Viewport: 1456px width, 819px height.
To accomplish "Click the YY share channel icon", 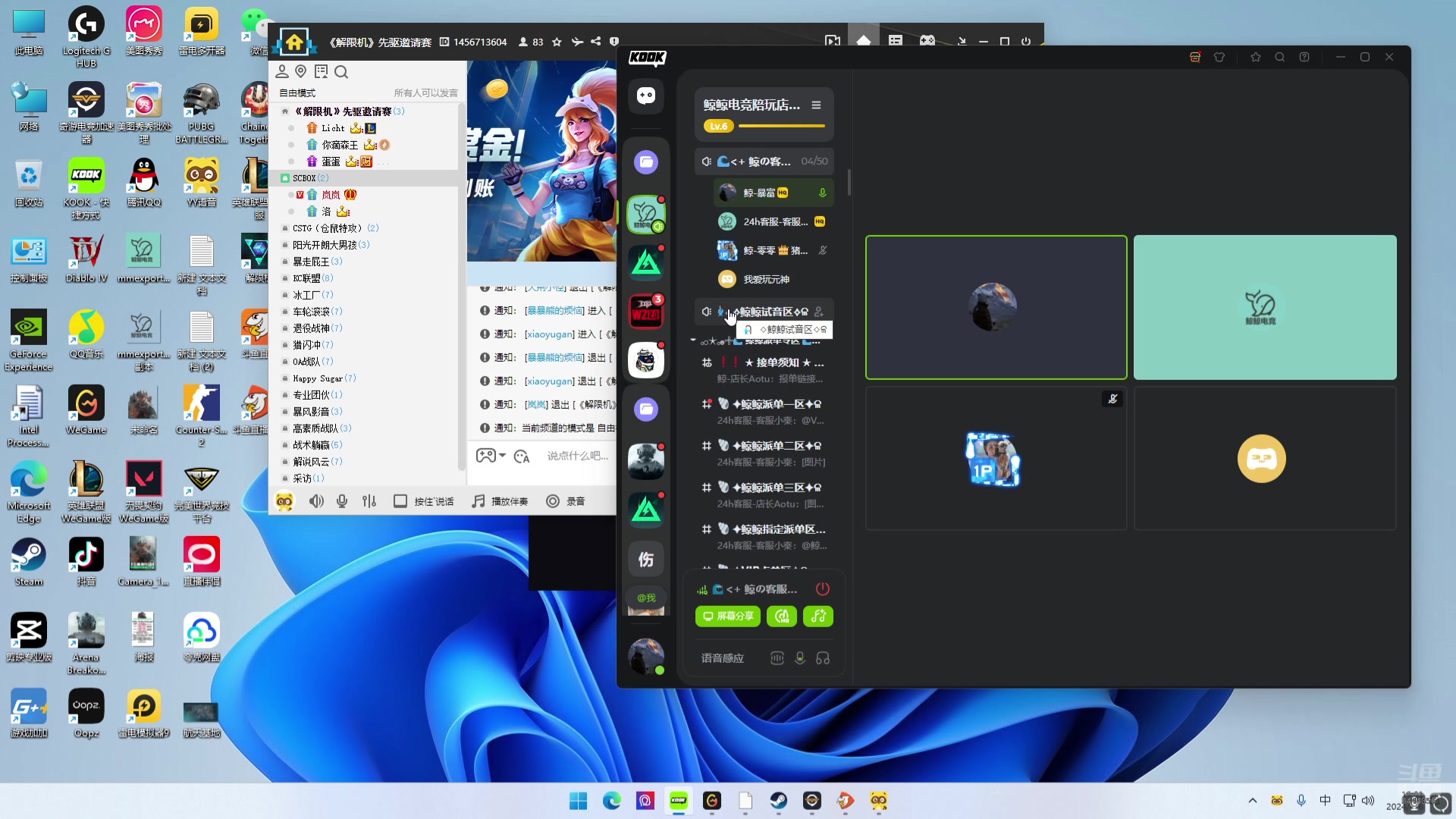I will 596,42.
